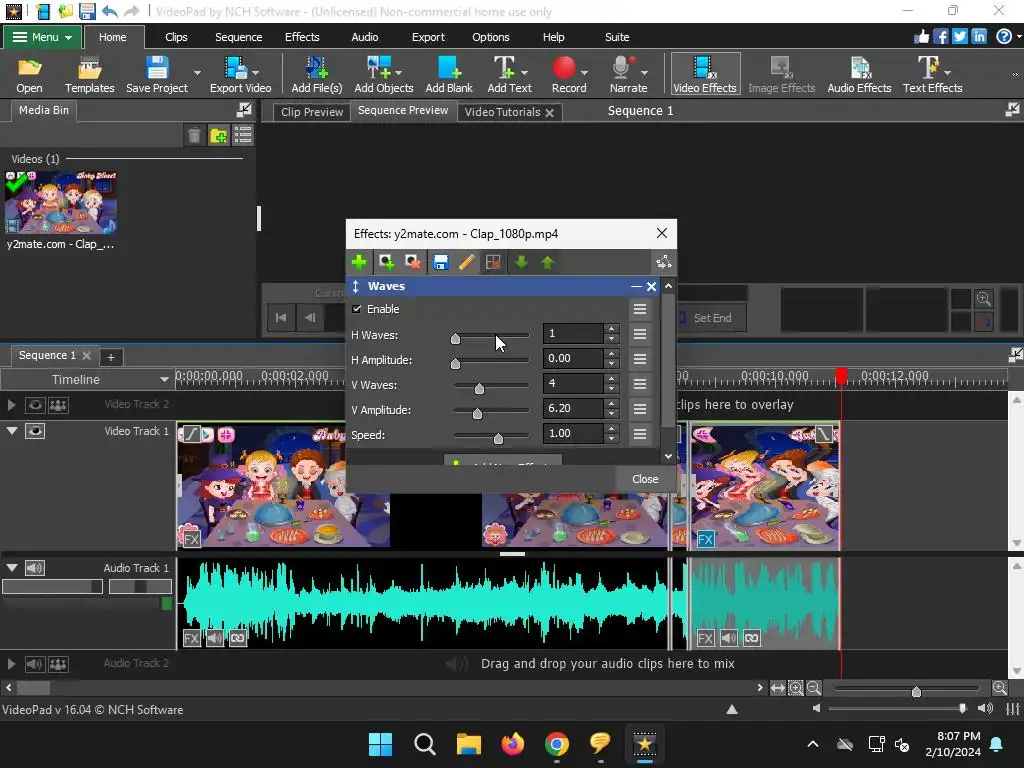The height and width of the screenshot is (768, 1024).
Task: Toggle Video Track 1 visibility eye
Action: point(35,431)
